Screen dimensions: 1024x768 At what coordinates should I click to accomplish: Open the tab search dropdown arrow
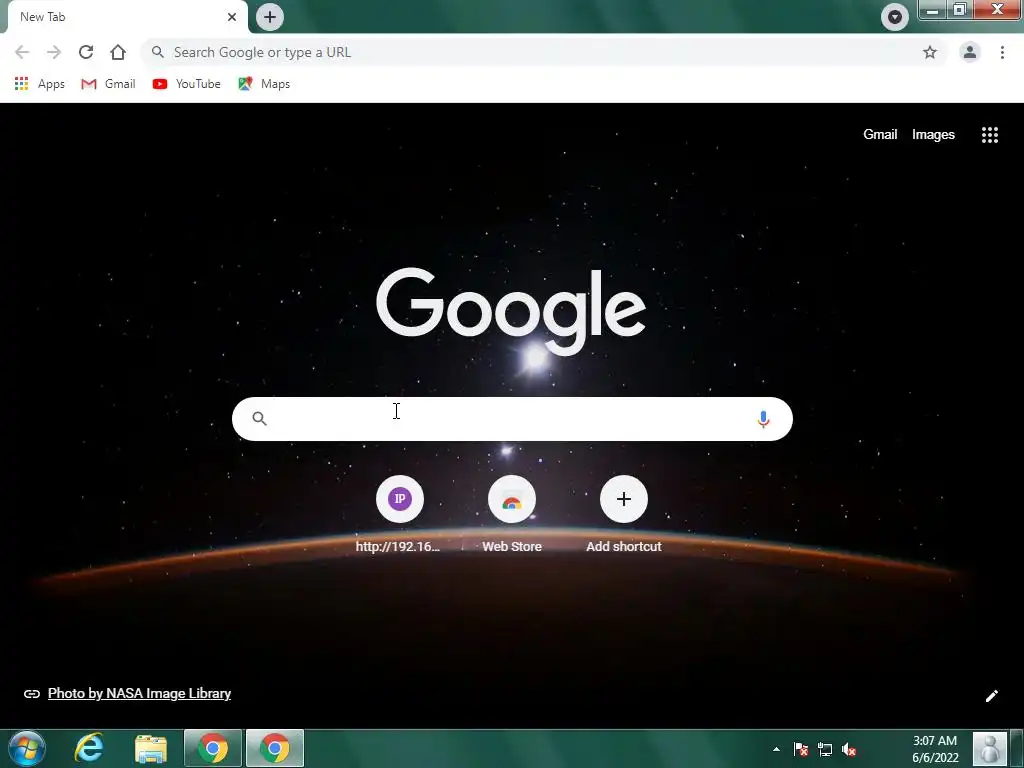[895, 17]
